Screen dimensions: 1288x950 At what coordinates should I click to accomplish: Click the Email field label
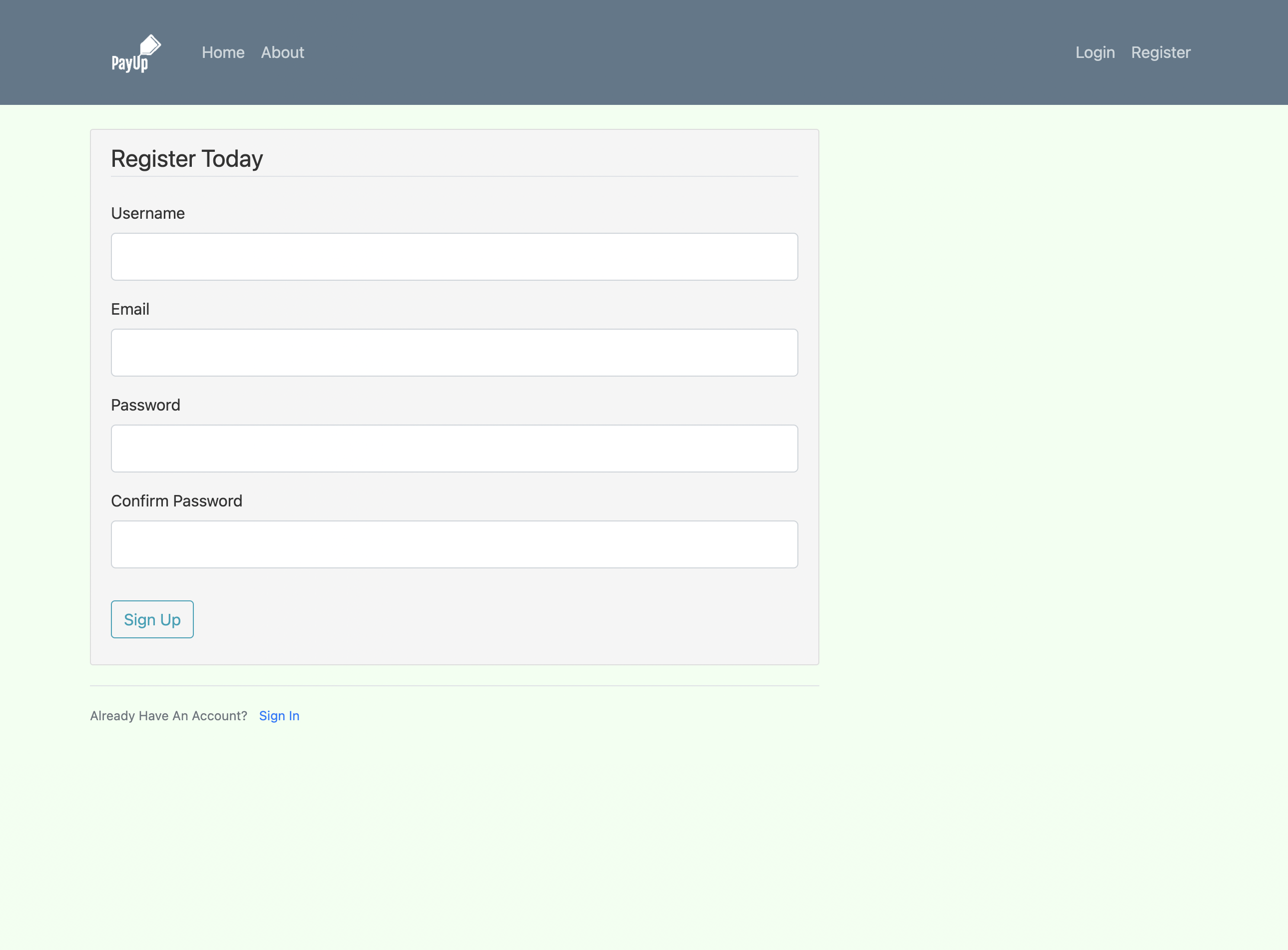[130, 309]
